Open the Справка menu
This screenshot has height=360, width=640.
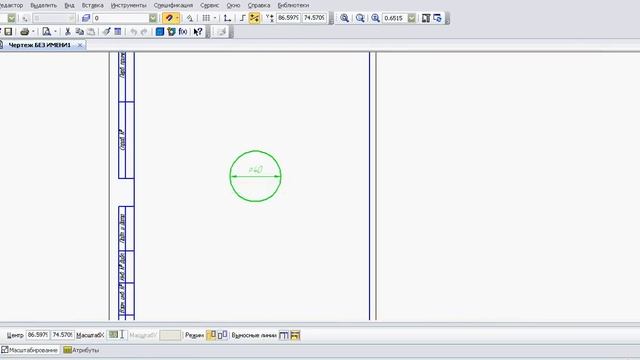coord(259,6)
